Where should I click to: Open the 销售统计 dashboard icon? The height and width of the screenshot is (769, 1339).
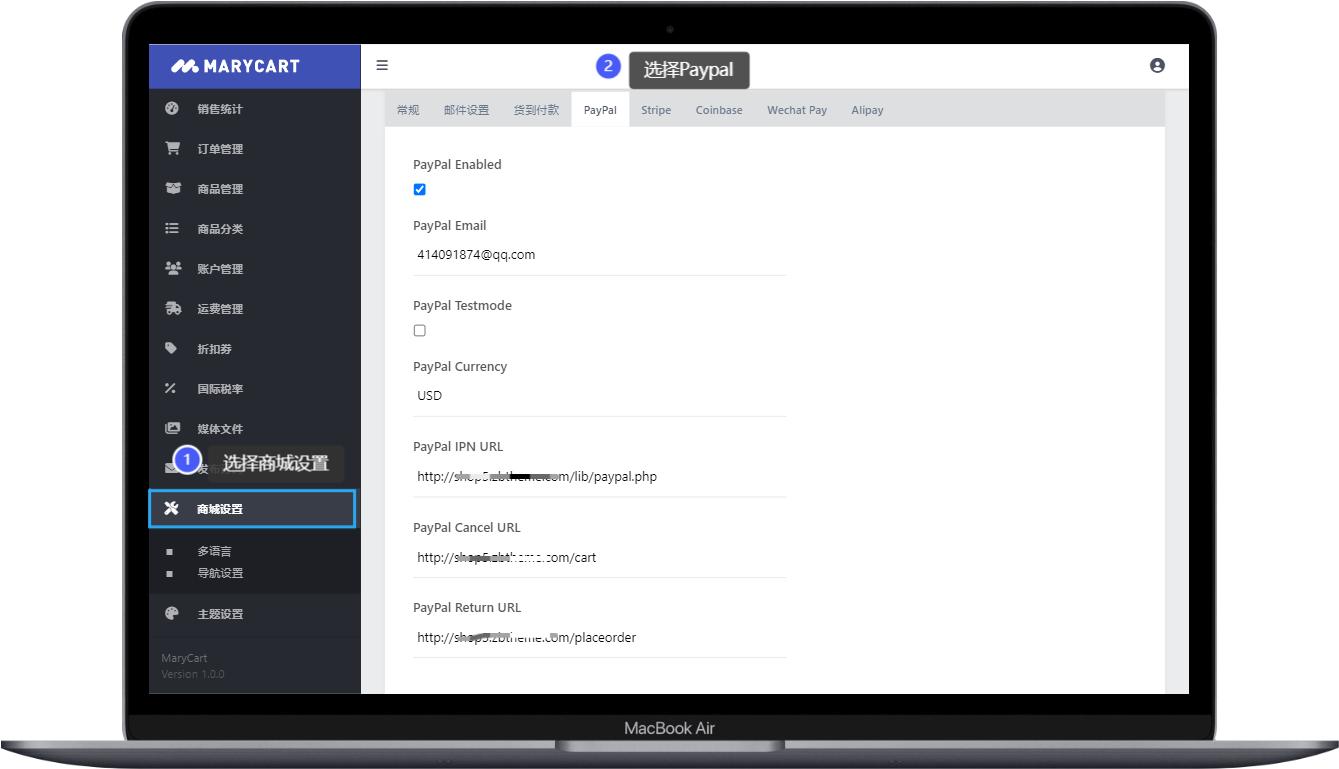pos(172,109)
